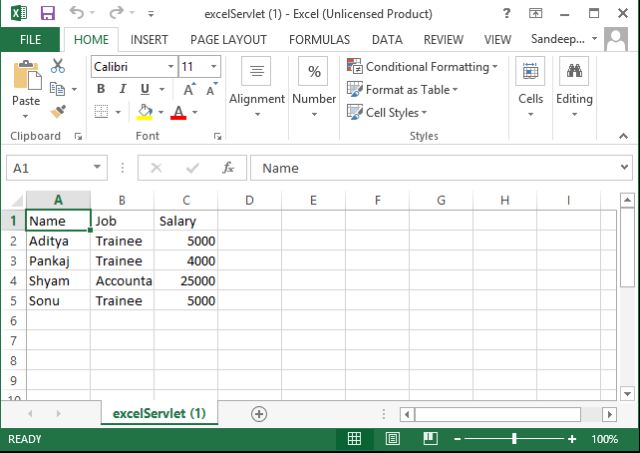Redo the last undone action

coord(117,13)
